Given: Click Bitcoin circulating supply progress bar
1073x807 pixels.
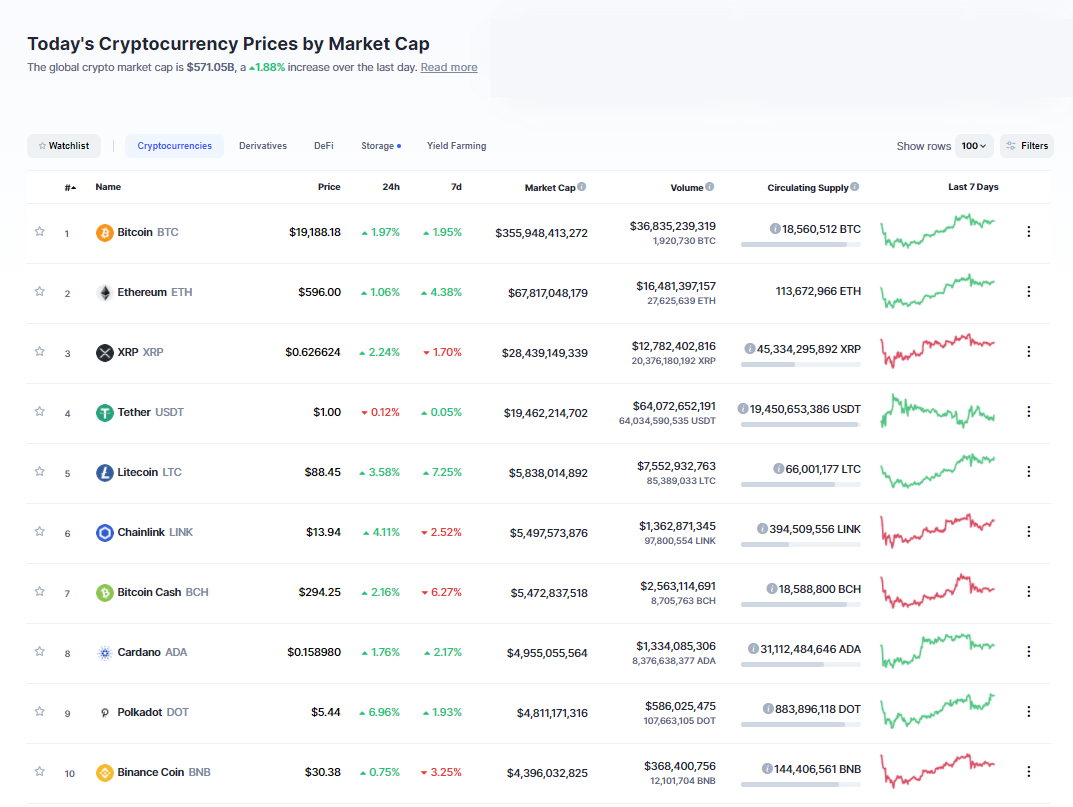Looking at the screenshot, I should click(x=801, y=244).
